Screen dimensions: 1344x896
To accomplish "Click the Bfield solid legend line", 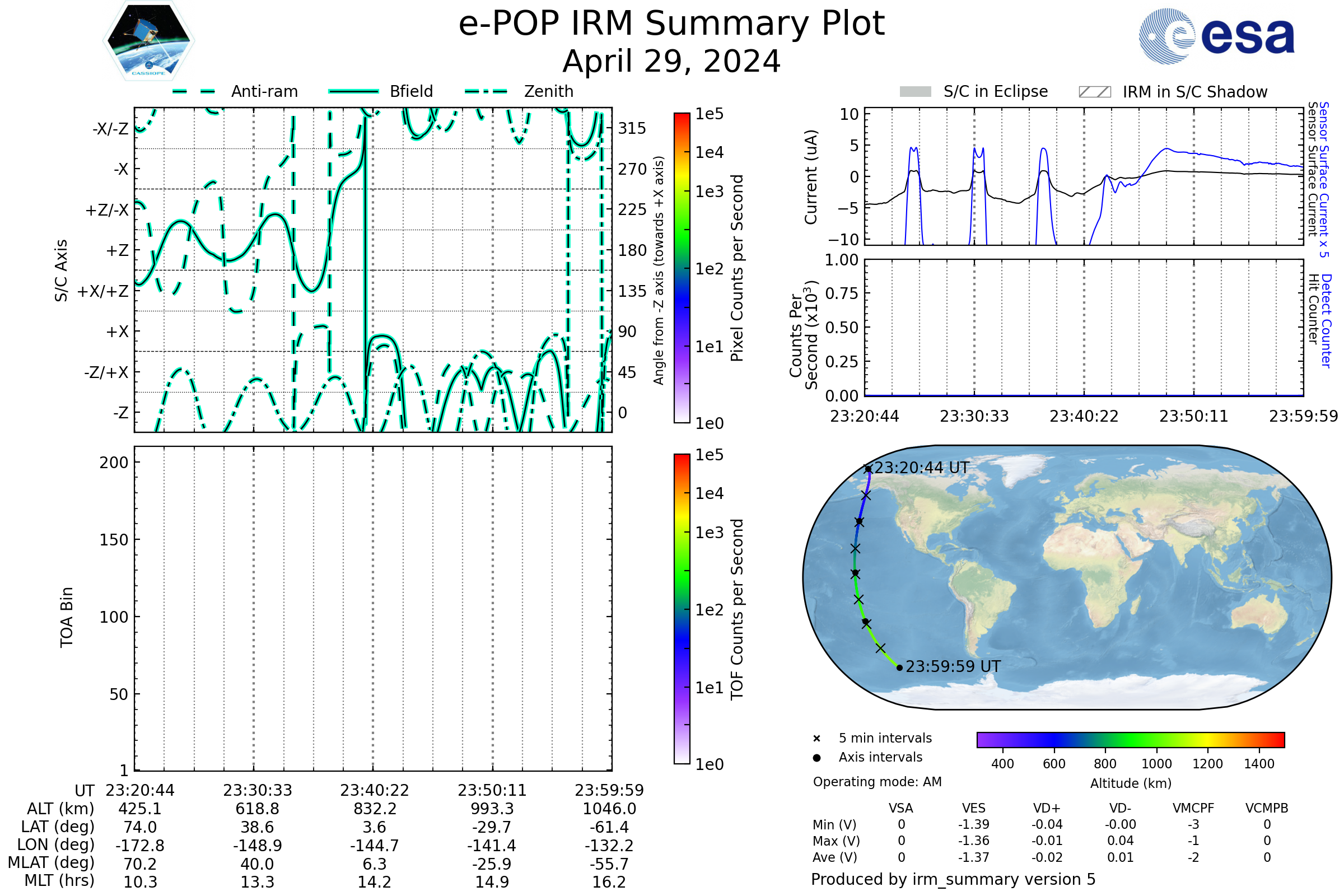I will (x=353, y=91).
